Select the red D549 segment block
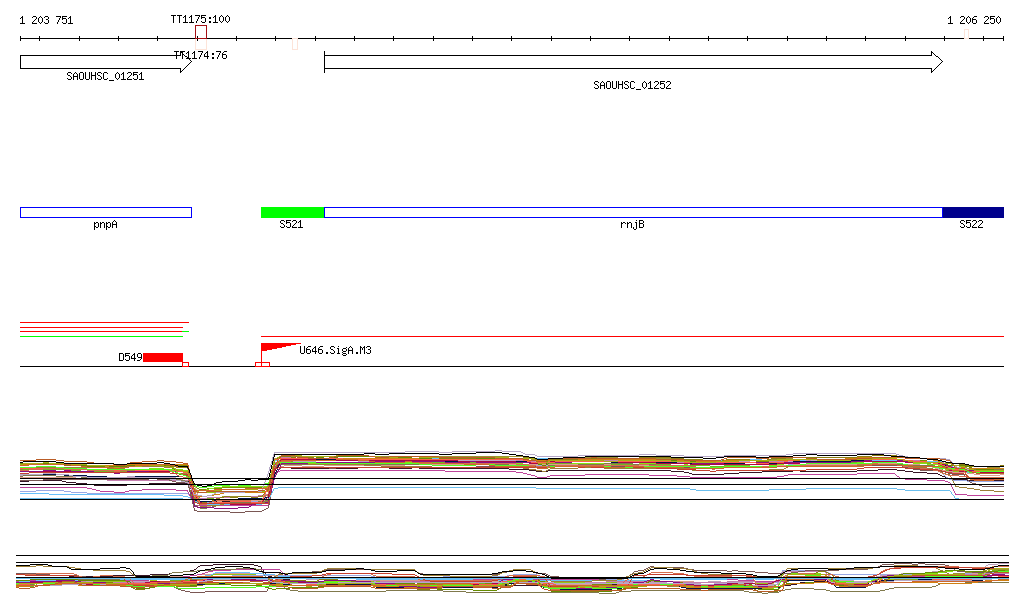The height and width of the screenshot is (611, 1024). [163, 357]
